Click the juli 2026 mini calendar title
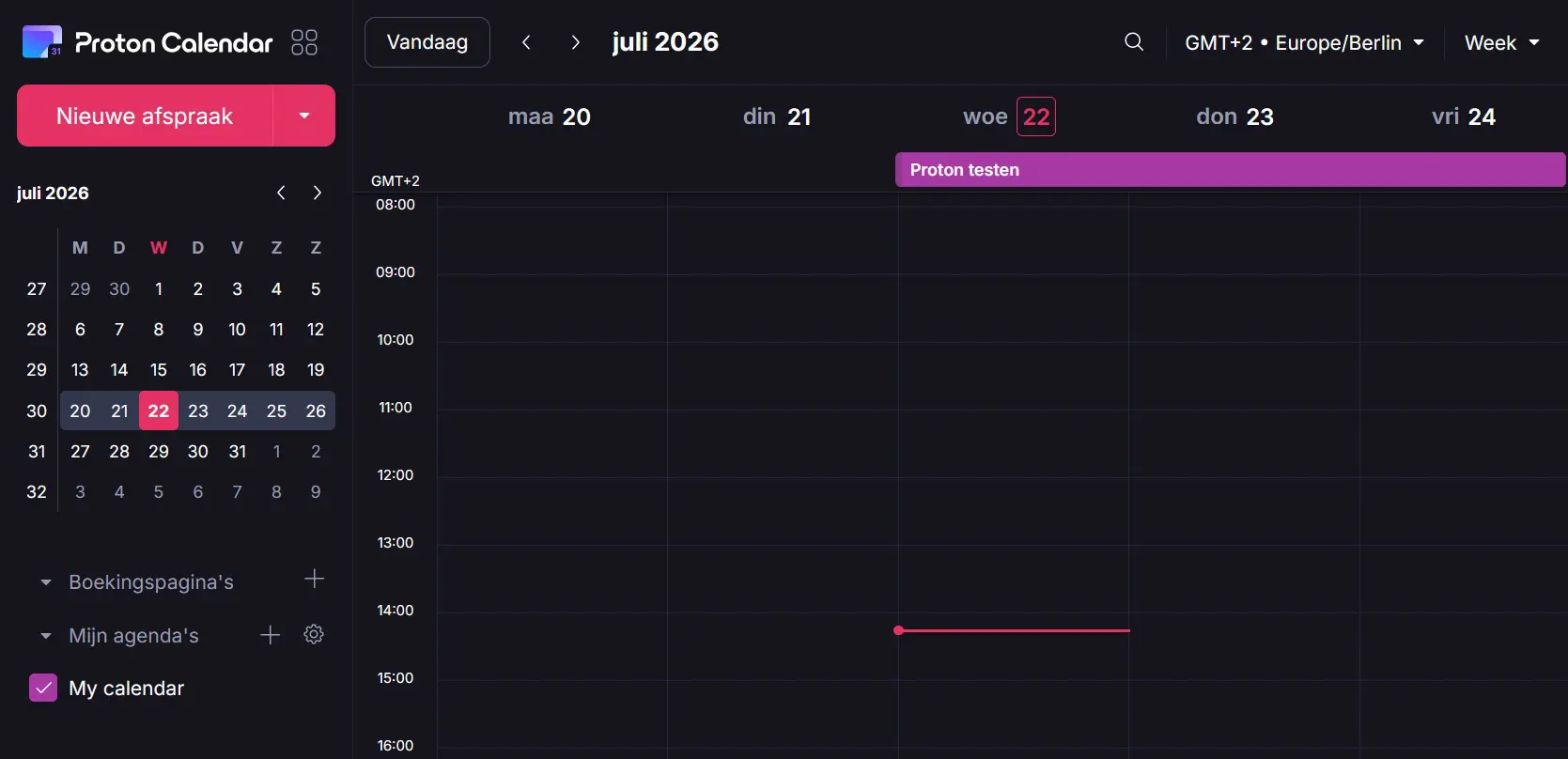 [53, 194]
